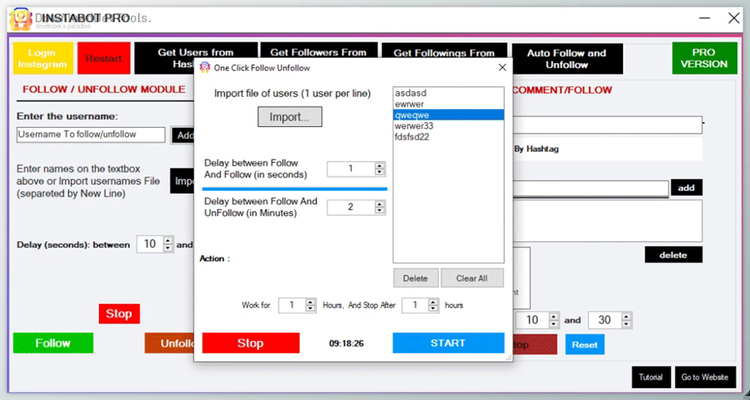Open the Get Followings From tab
The image size is (750, 400).
pos(444,51)
